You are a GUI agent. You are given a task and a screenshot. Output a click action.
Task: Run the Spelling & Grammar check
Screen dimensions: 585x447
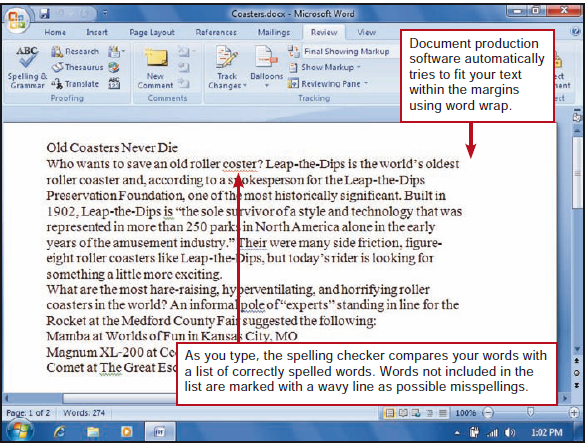pos(27,68)
